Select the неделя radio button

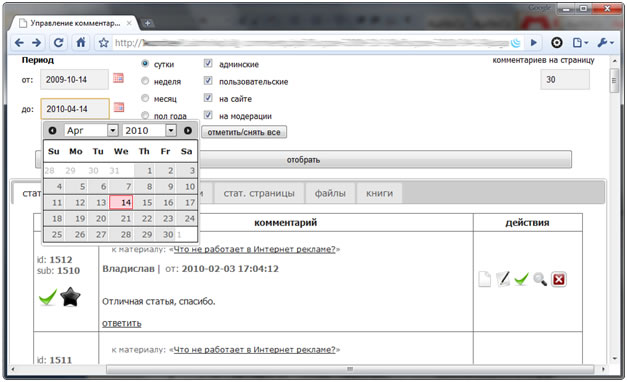tap(145, 81)
